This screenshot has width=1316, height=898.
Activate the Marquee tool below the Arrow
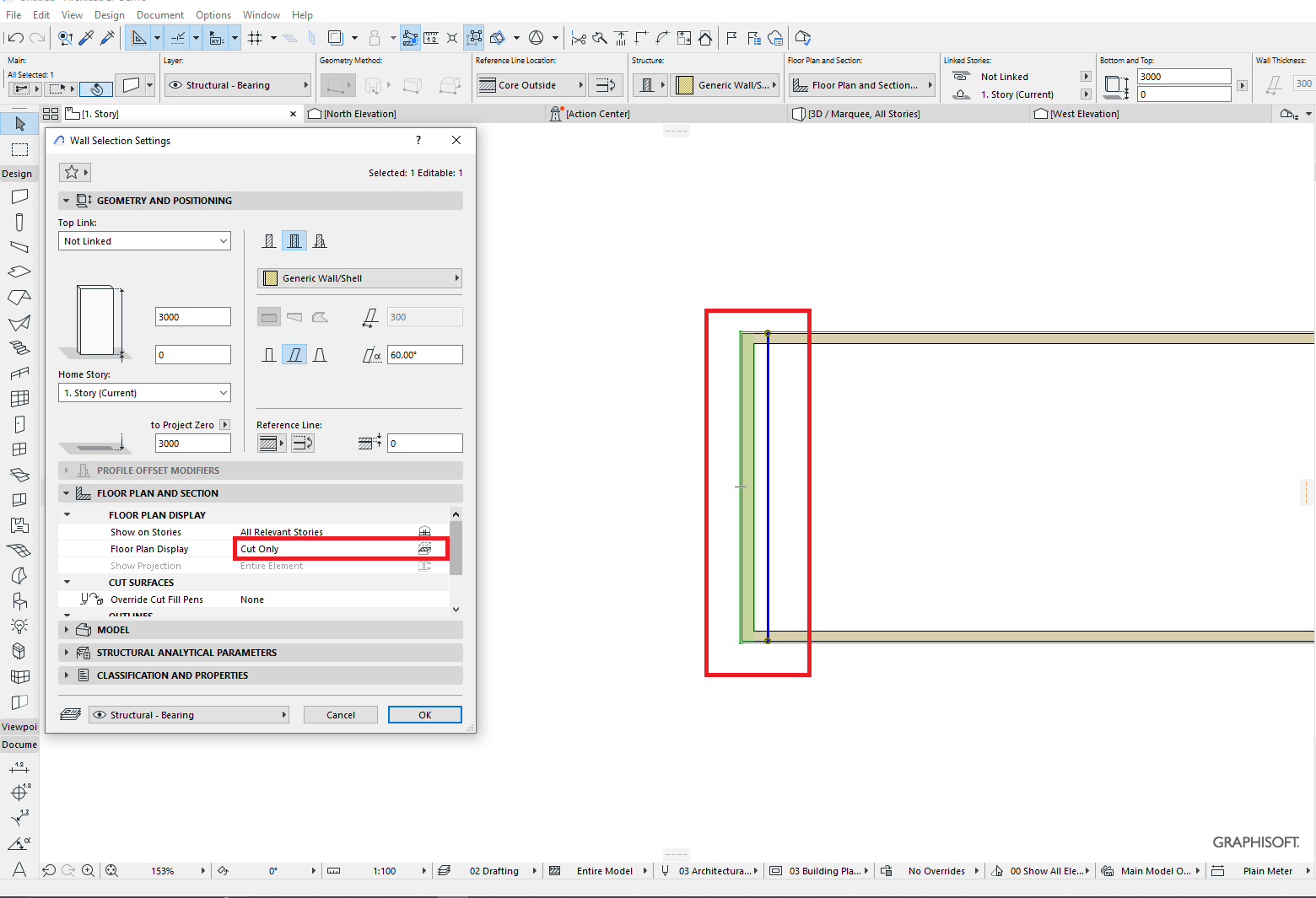point(19,149)
